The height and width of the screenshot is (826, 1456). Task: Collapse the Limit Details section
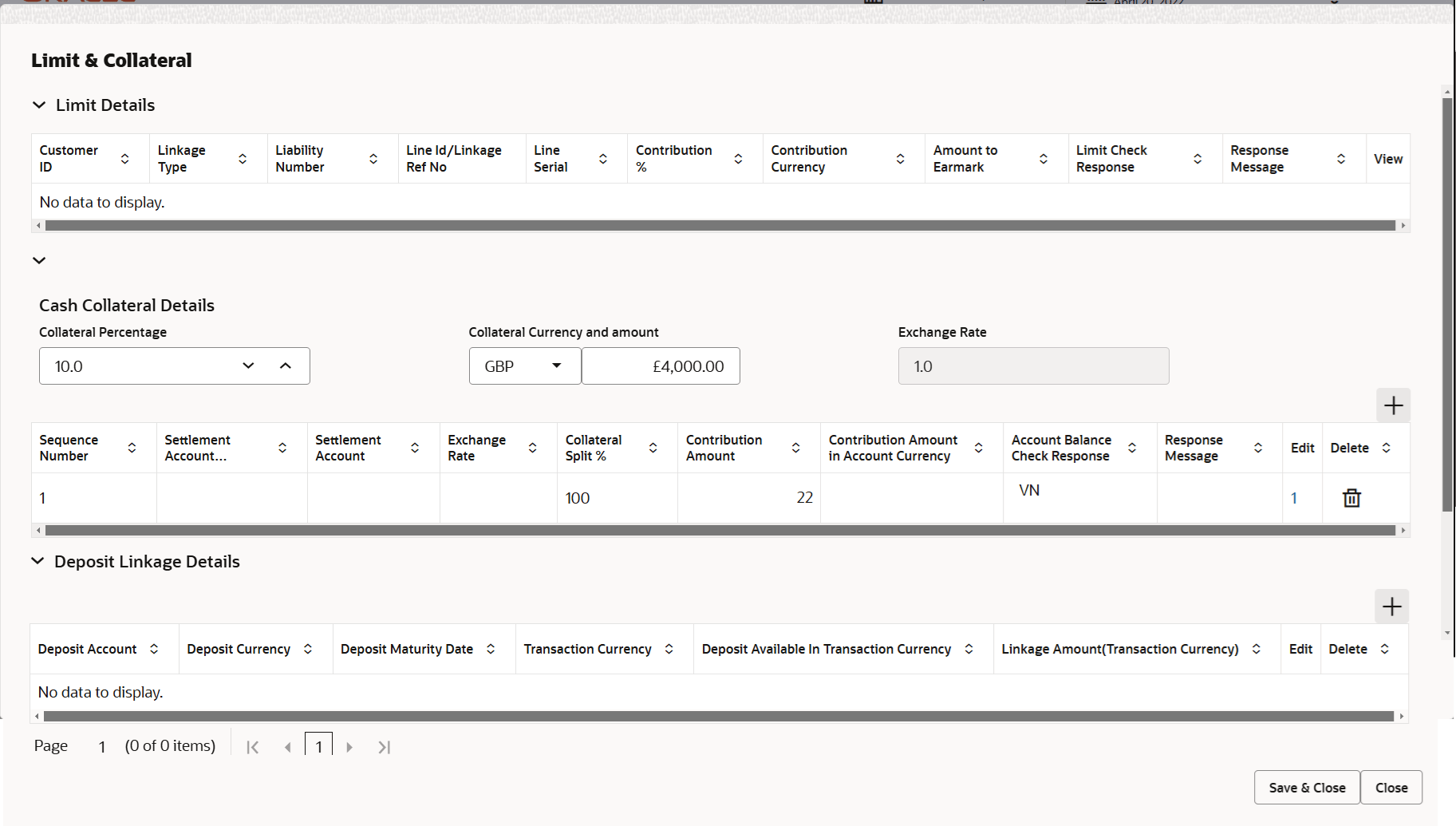(38, 105)
